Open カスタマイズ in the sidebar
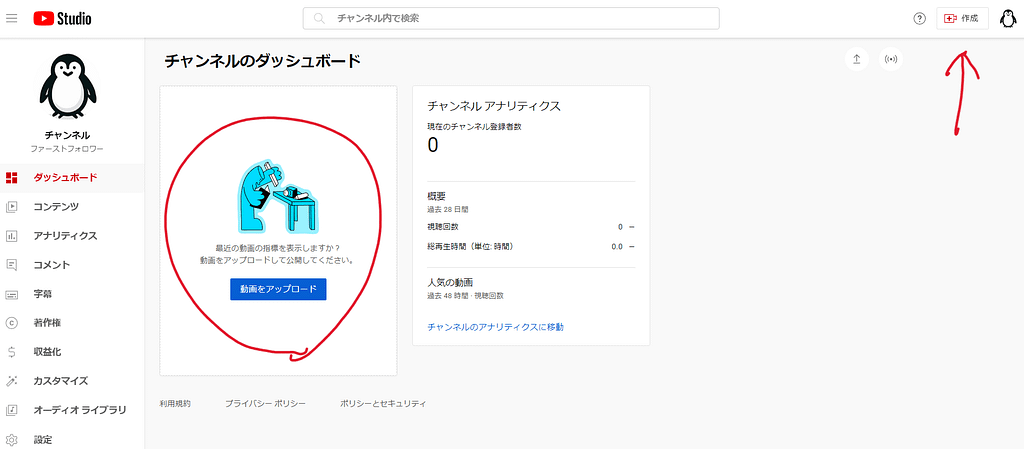The image size is (1024, 449). [60, 381]
